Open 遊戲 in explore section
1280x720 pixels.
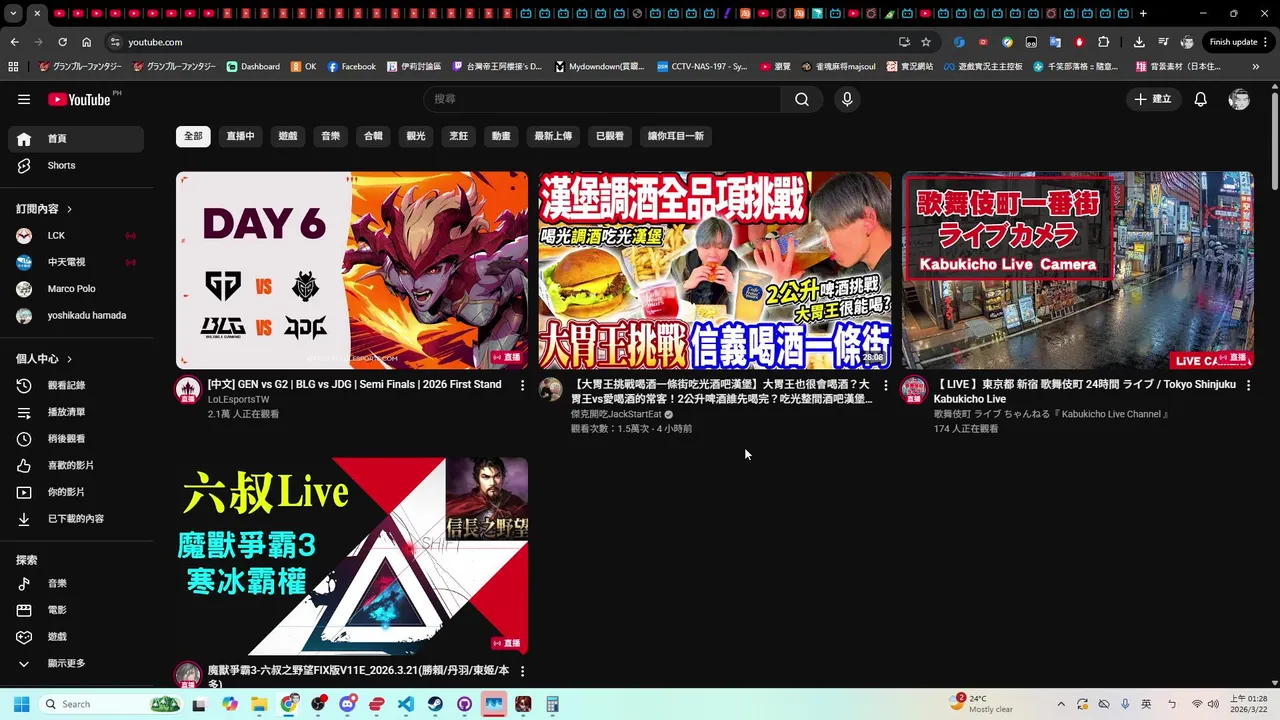point(76,637)
